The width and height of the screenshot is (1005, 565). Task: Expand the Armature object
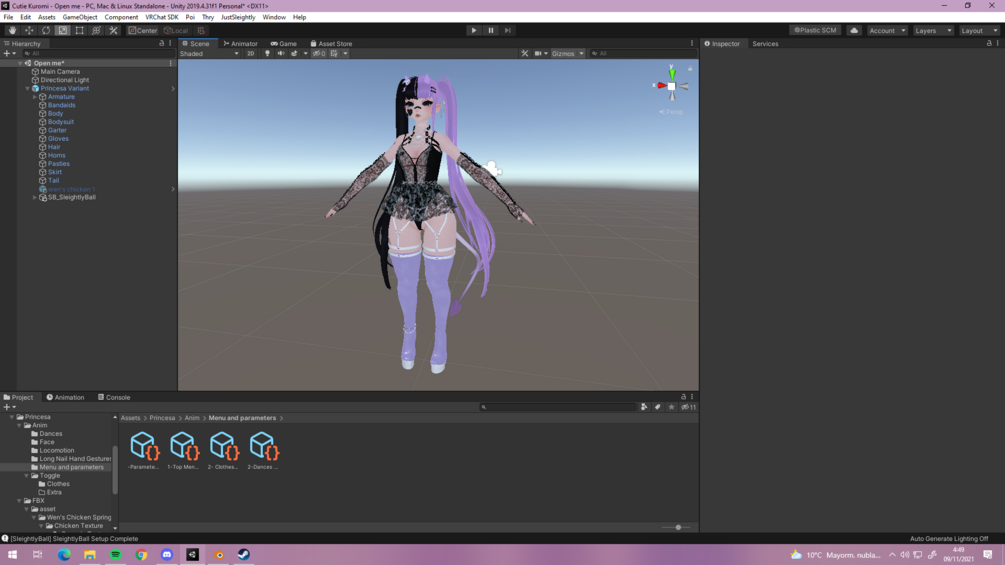coord(35,97)
